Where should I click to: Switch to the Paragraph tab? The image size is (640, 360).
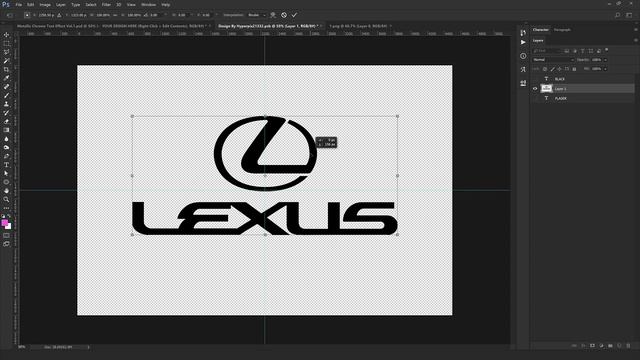[x=562, y=30]
